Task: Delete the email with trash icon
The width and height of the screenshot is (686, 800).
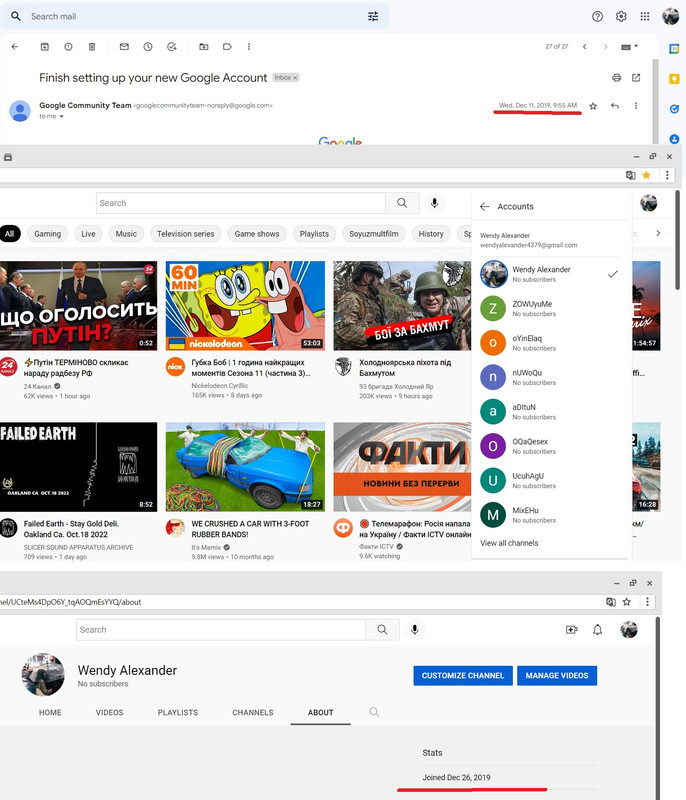Action: [92, 46]
